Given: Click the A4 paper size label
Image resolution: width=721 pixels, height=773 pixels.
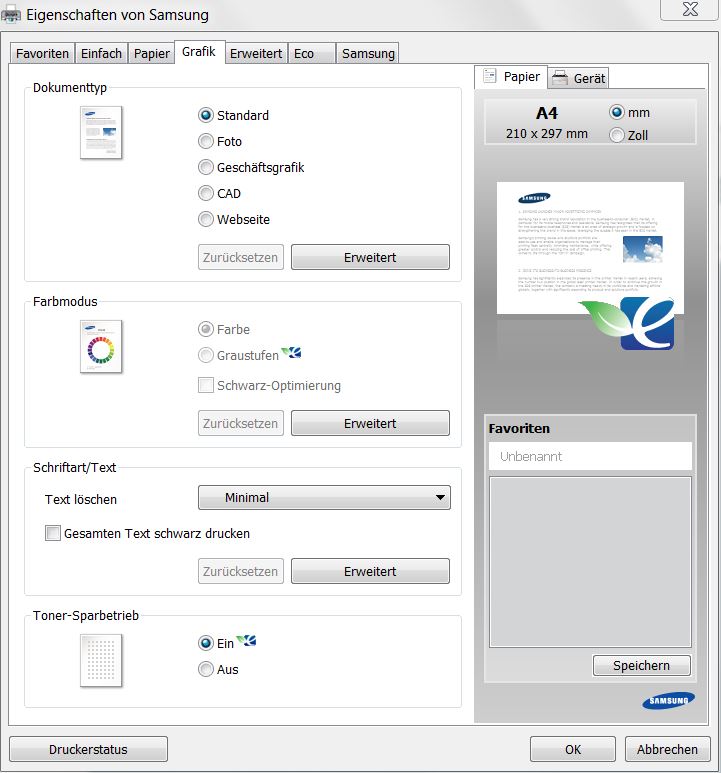Looking at the screenshot, I should tap(547, 113).
